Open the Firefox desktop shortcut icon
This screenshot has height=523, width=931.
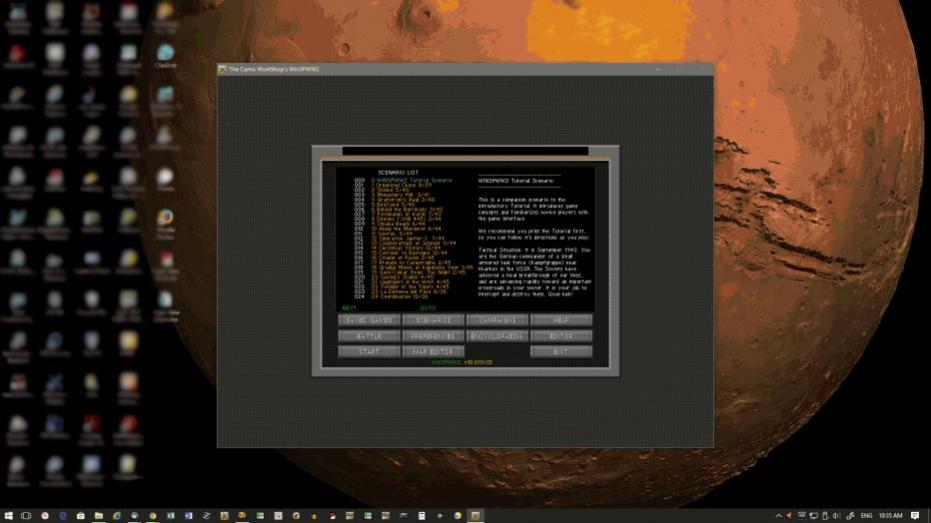coord(165,217)
